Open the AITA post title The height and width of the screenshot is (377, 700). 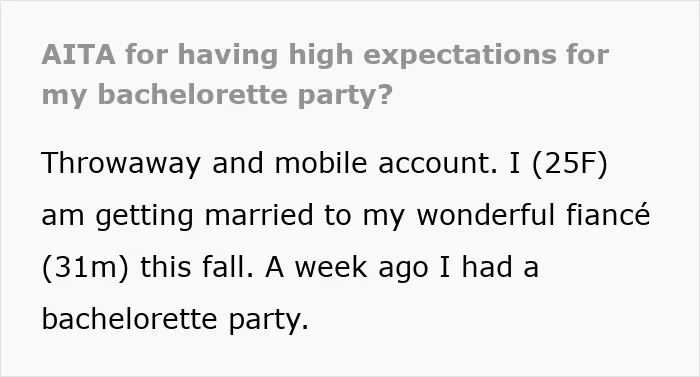(325, 75)
